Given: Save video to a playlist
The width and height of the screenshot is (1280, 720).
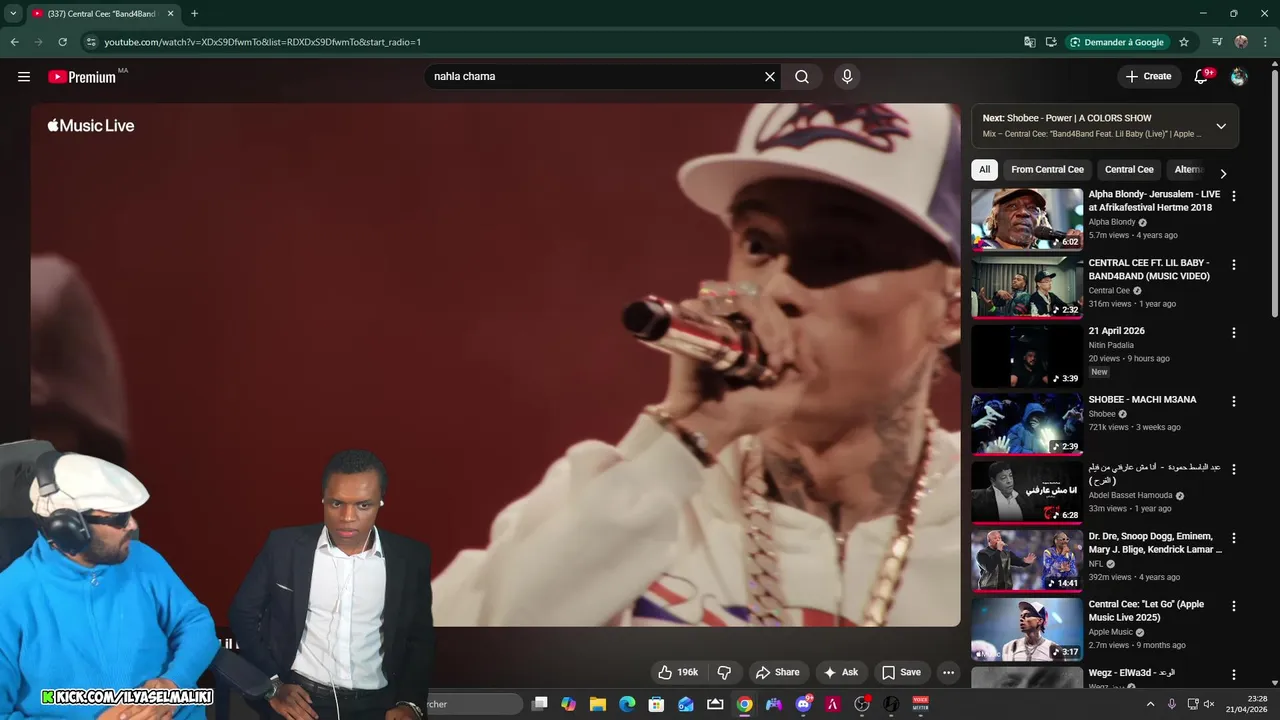Looking at the screenshot, I should (x=901, y=673).
